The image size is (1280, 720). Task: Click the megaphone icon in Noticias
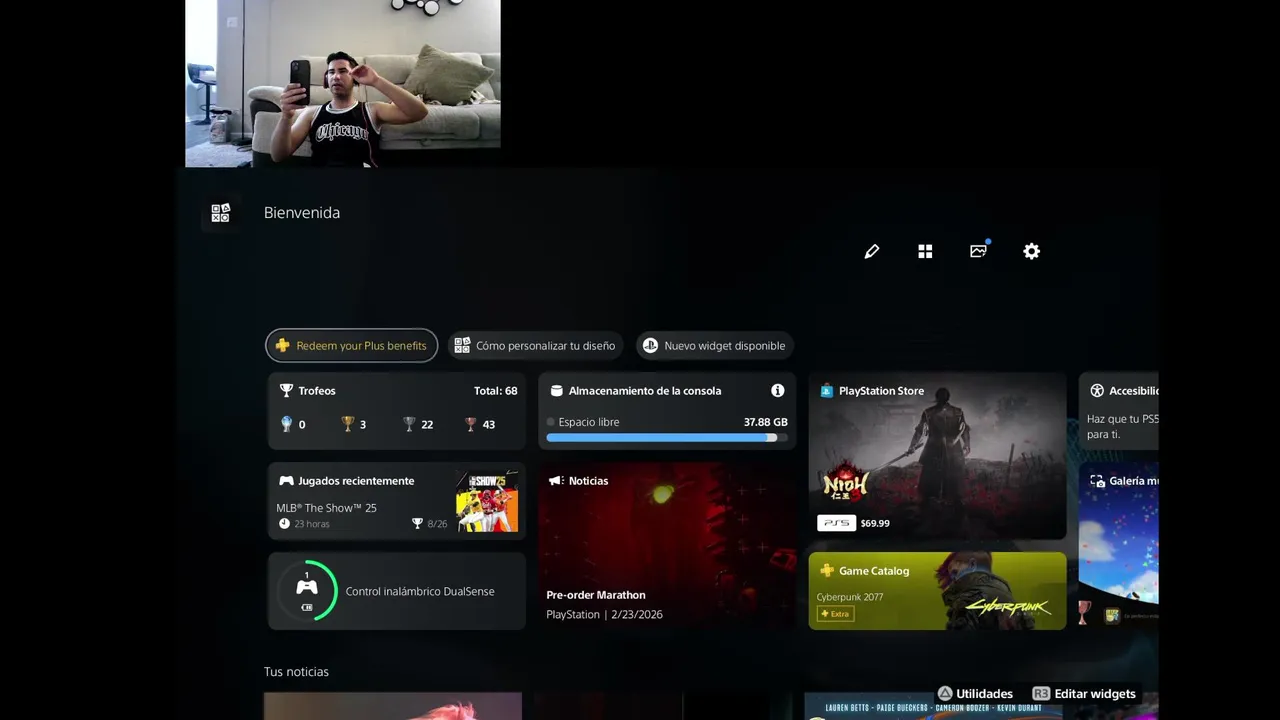point(556,481)
